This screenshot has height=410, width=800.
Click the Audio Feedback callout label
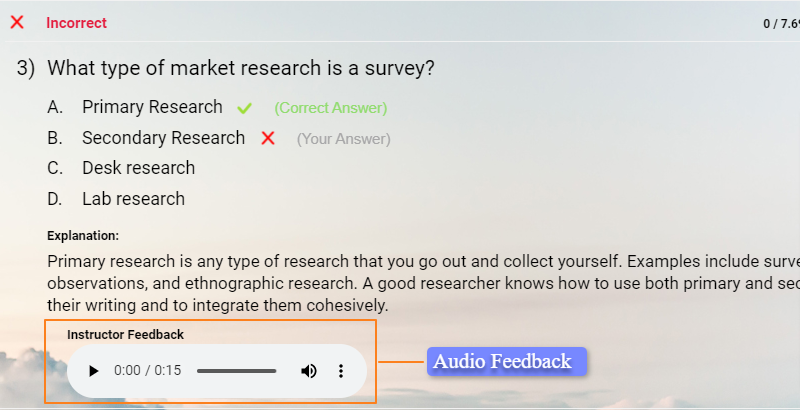point(503,361)
